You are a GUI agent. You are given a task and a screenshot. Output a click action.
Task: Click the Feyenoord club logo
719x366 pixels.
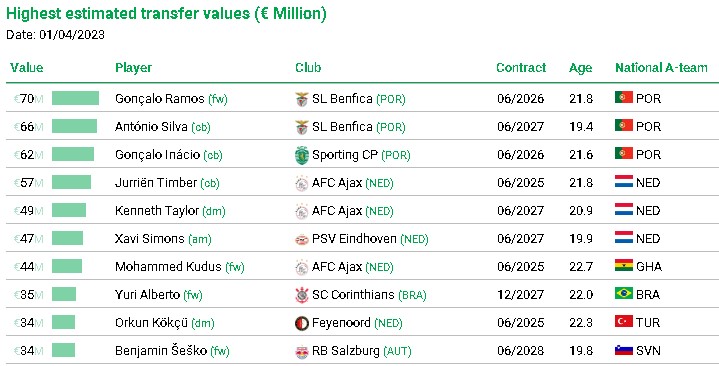point(302,323)
